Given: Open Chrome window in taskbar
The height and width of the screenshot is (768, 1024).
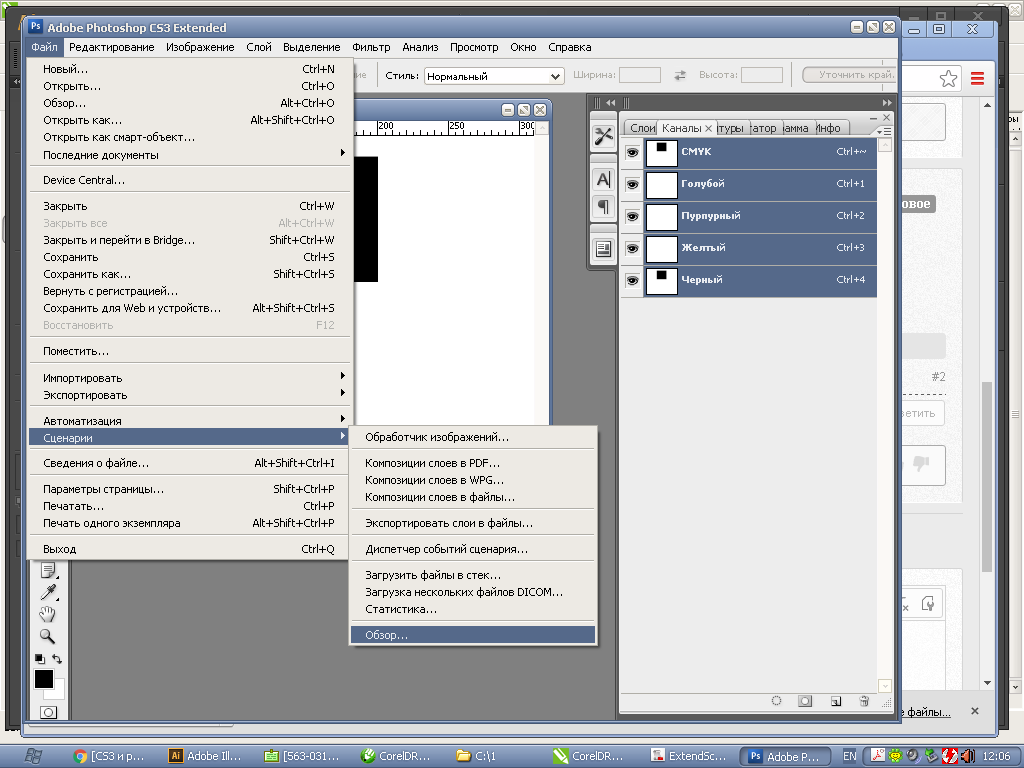Looking at the screenshot, I should coord(109,756).
